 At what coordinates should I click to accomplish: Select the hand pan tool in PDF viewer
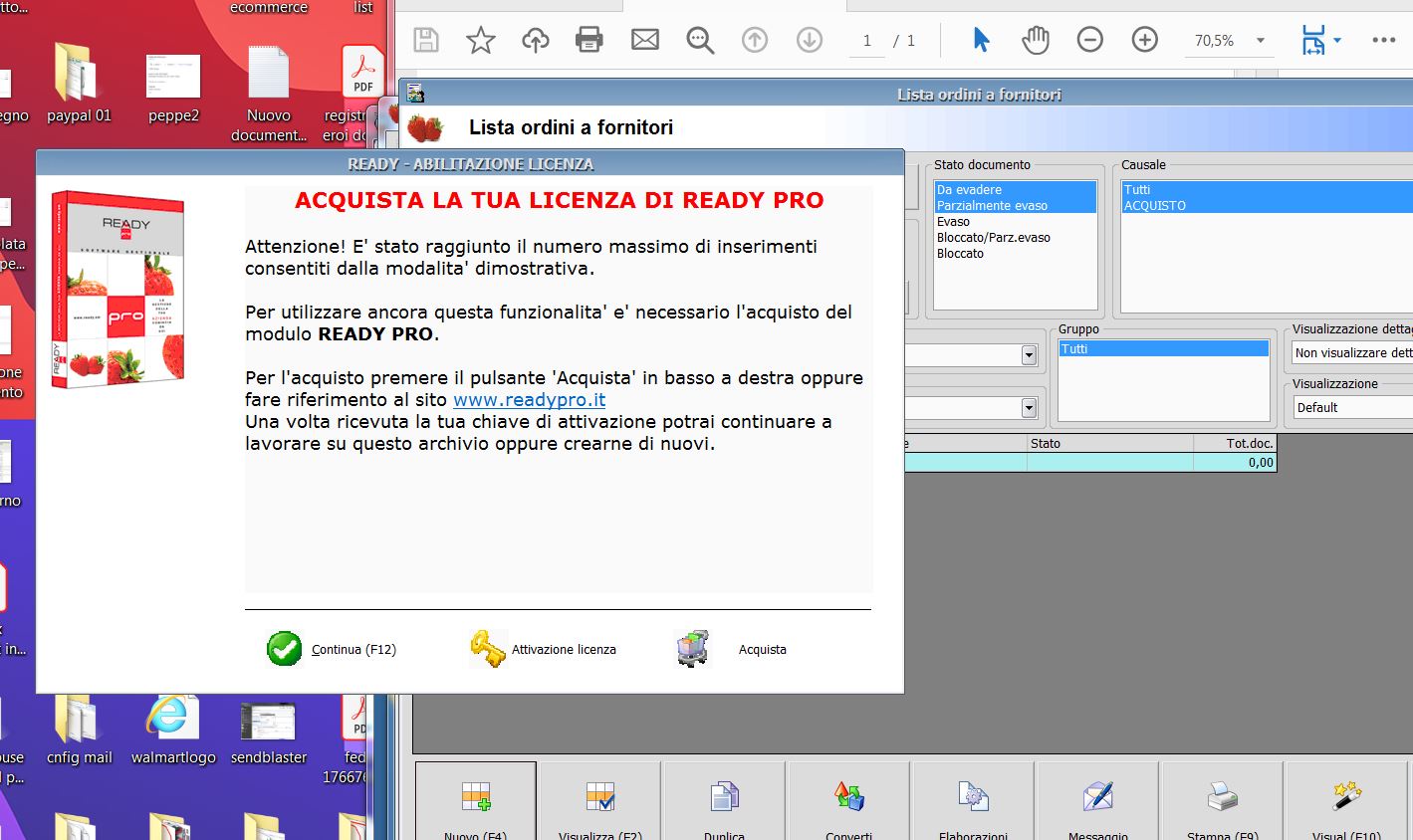(1036, 40)
